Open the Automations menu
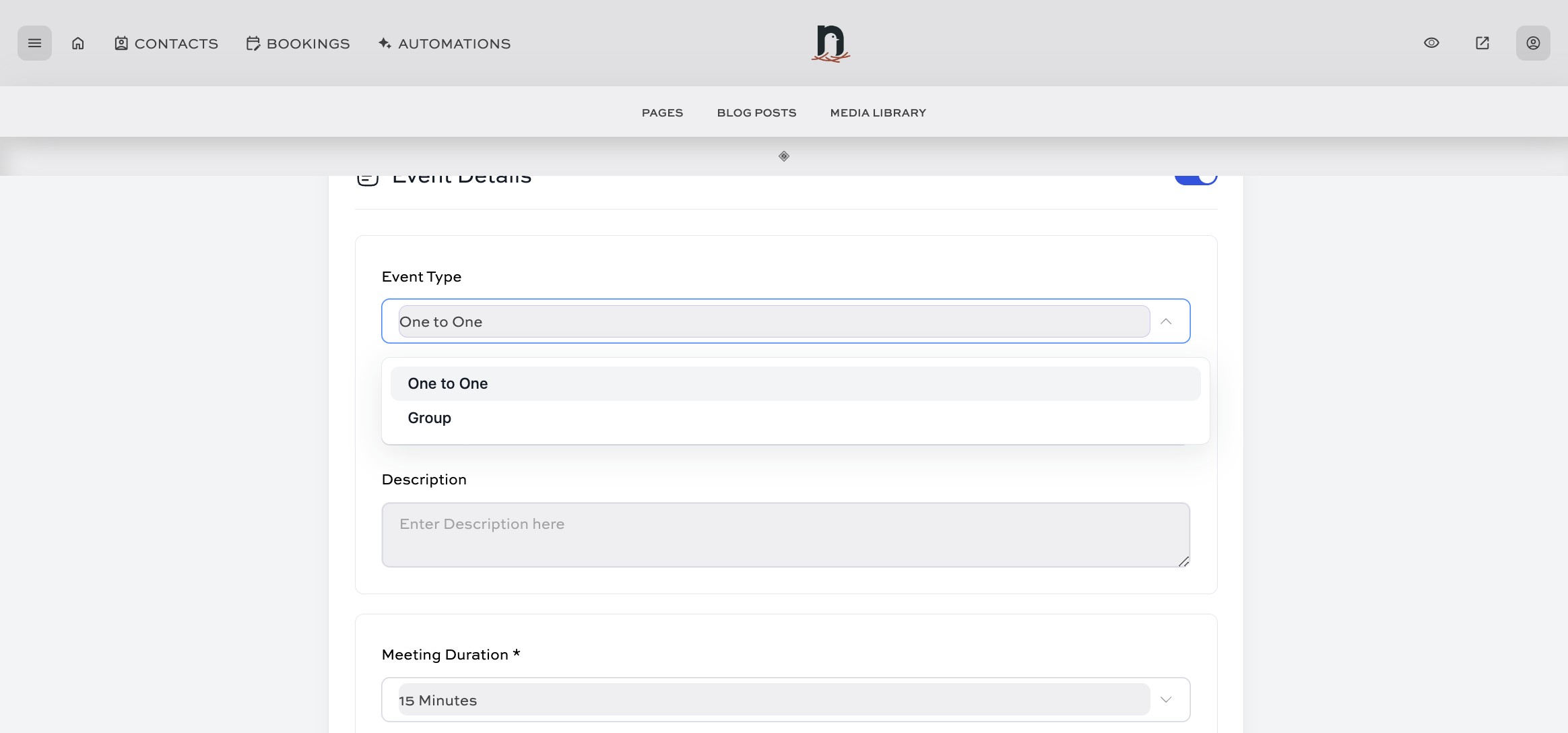Screen dimensions: 1568x733 (445, 44)
